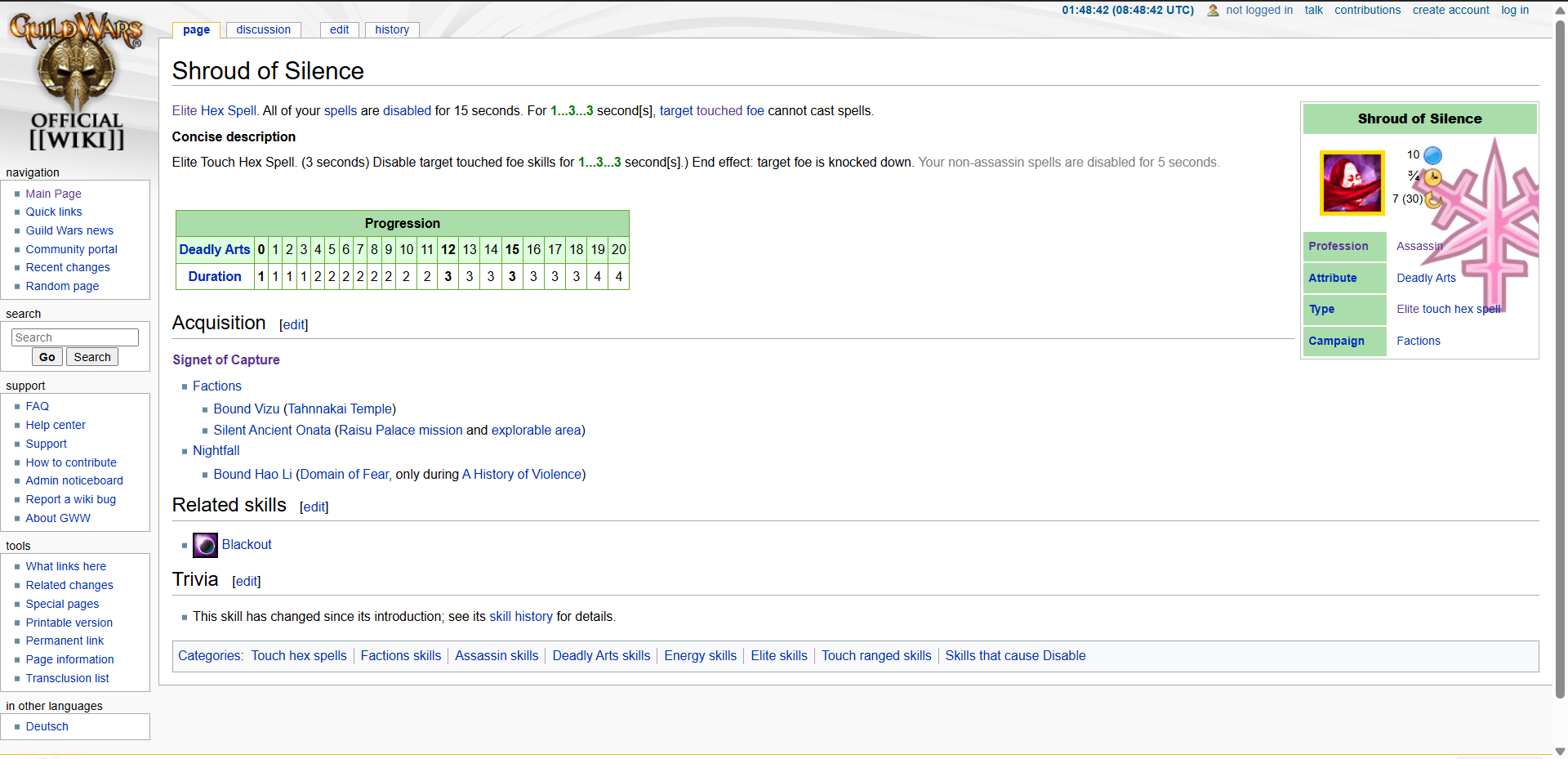
Task: Click Report a wiki bug
Action: [x=70, y=499]
